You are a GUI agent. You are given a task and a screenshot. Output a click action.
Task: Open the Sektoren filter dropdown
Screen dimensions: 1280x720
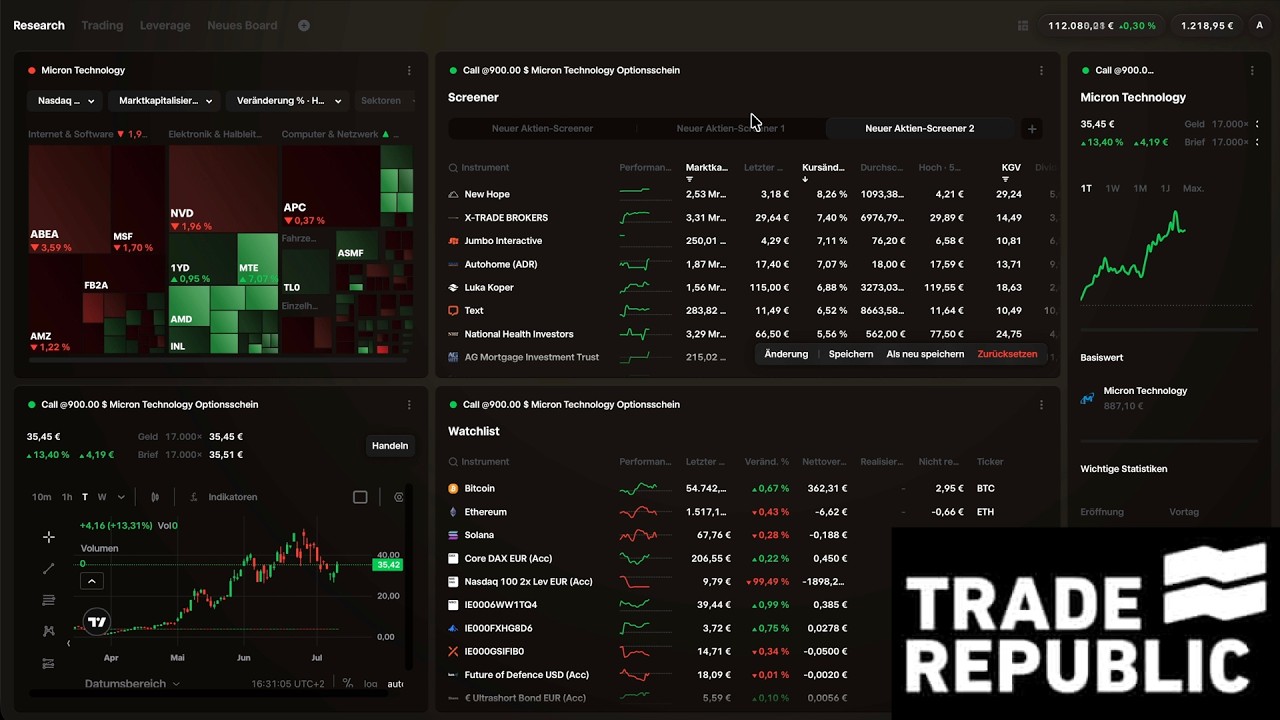click(x=385, y=101)
